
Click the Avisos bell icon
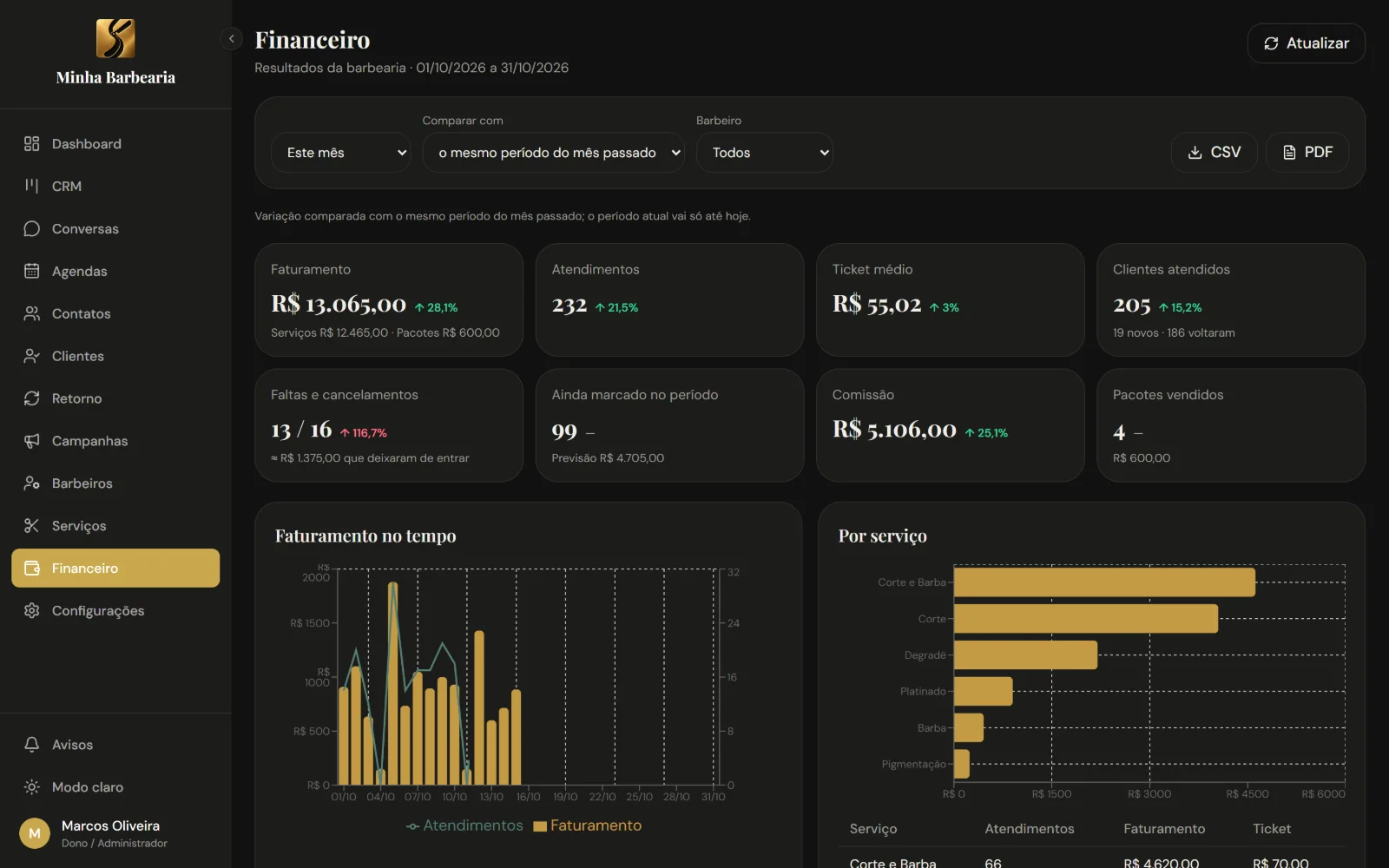point(32,745)
